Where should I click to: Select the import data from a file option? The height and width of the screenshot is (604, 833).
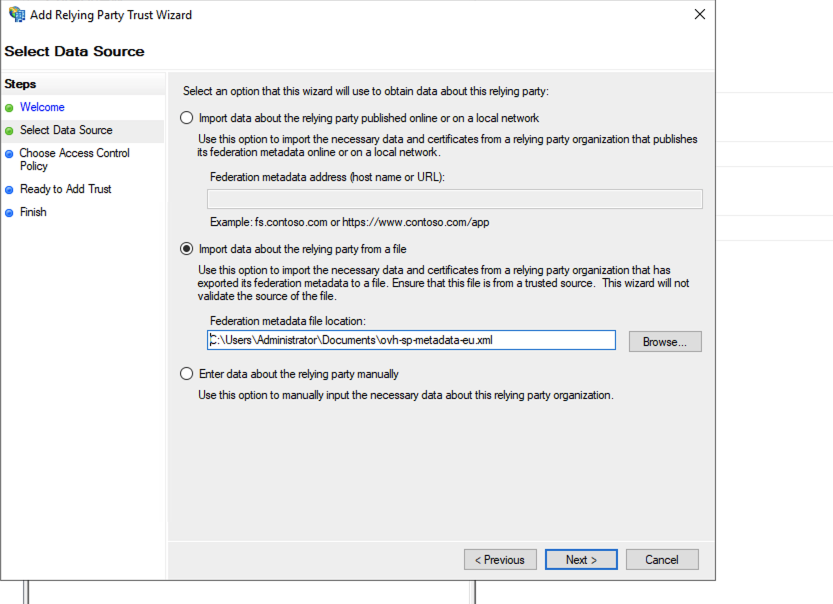click(186, 249)
